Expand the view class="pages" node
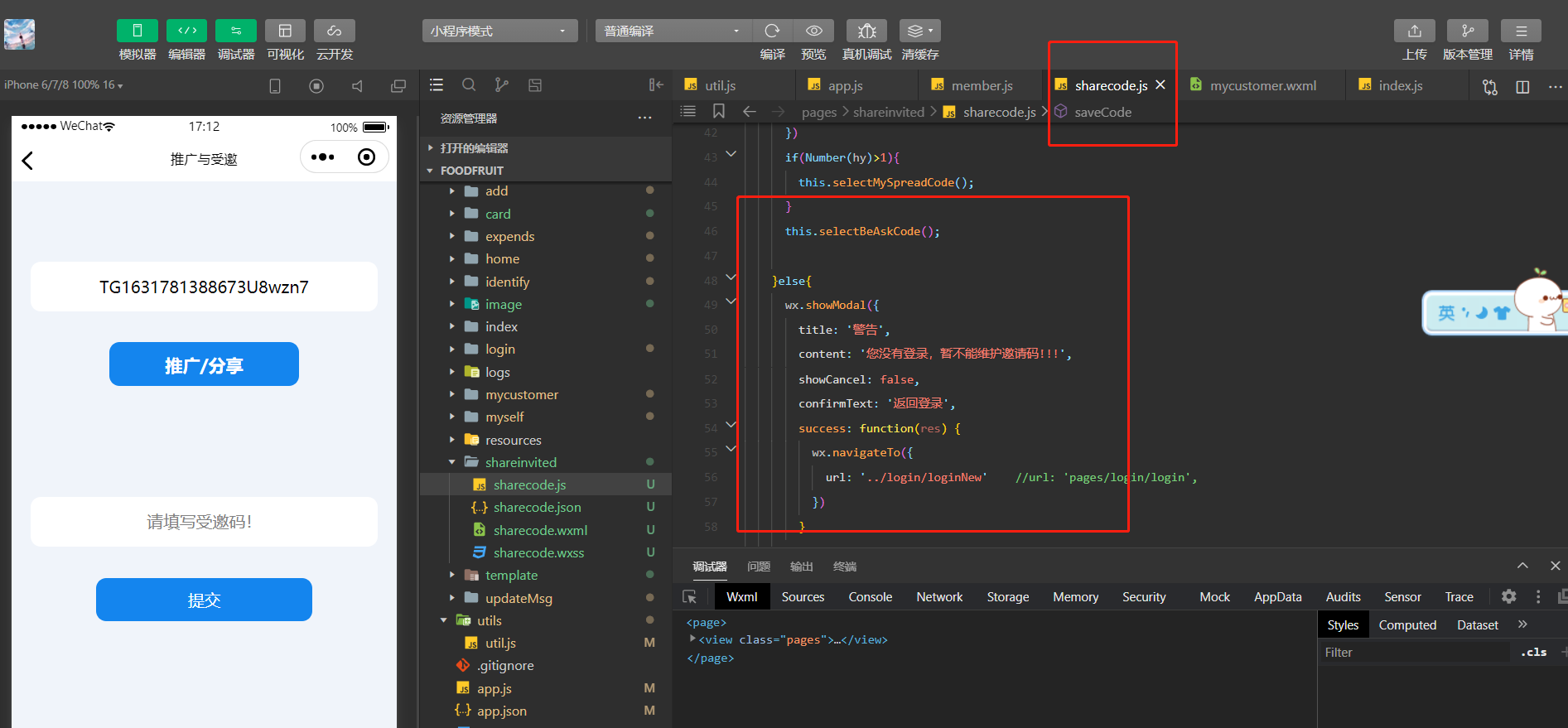The width and height of the screenshot is (1568, 728). pos(692,639)
